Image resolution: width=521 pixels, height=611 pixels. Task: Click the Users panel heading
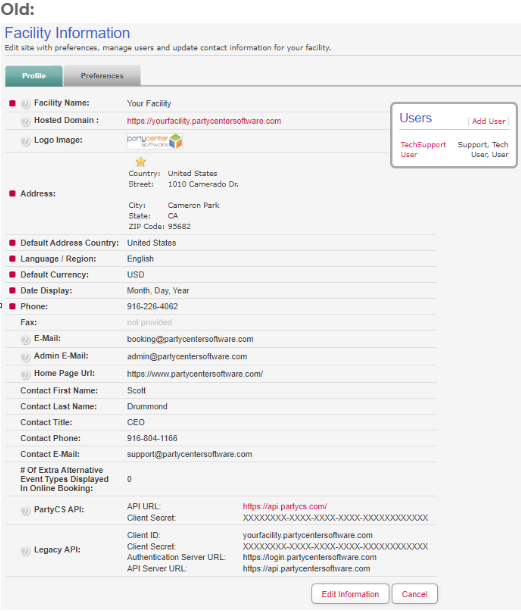(x=415, y=118)
